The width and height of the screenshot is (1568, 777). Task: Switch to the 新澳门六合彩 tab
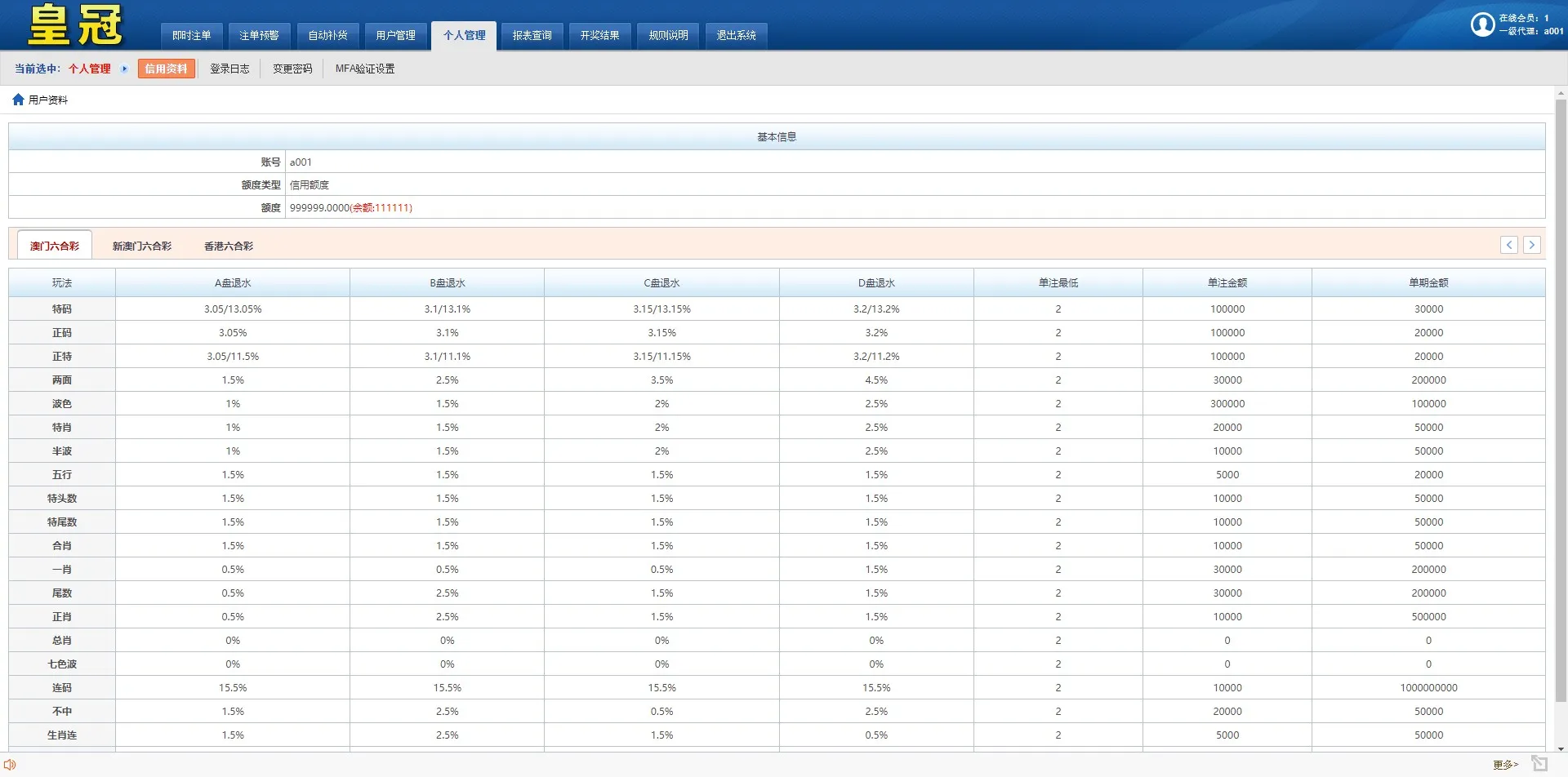(x=141, y=245)
